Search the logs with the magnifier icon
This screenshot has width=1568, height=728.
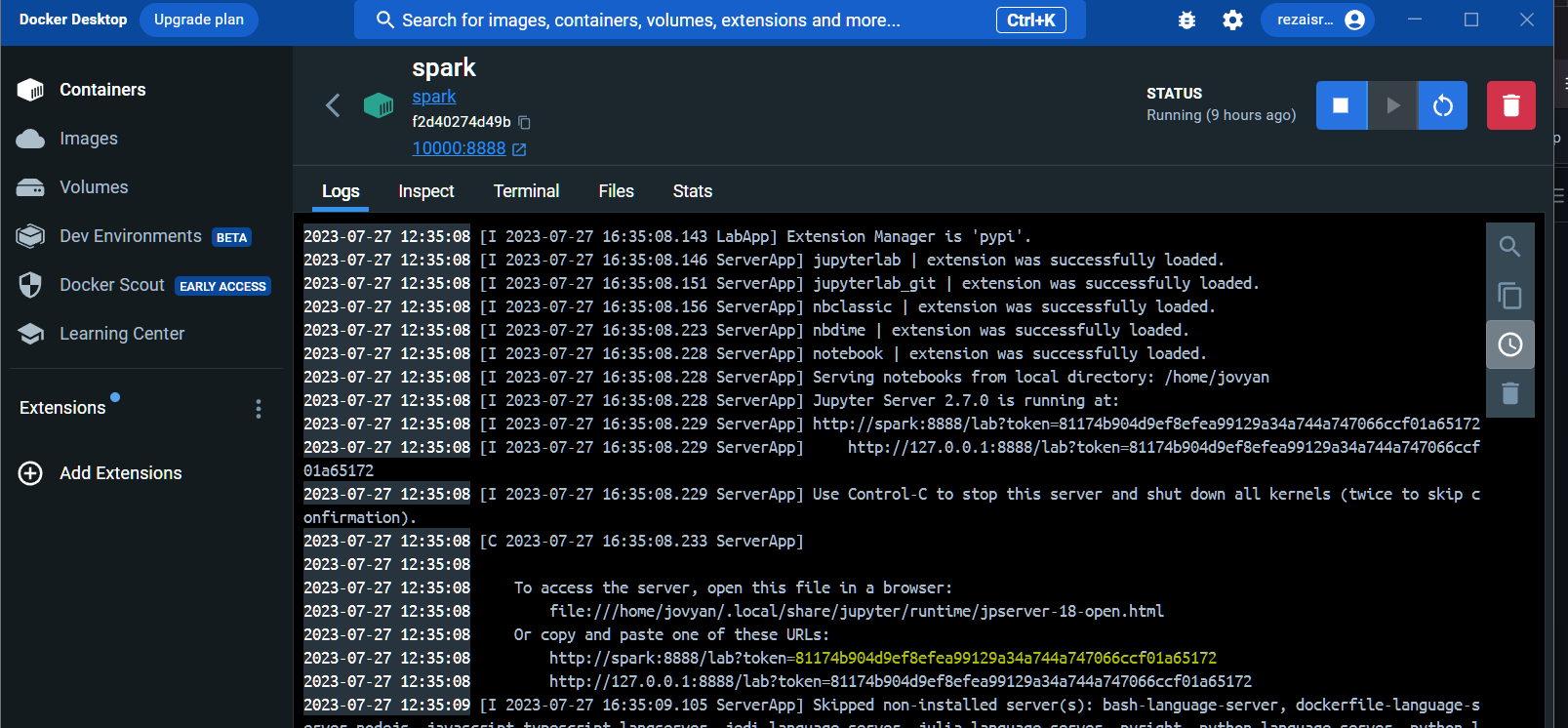[x=1509, y=247]
